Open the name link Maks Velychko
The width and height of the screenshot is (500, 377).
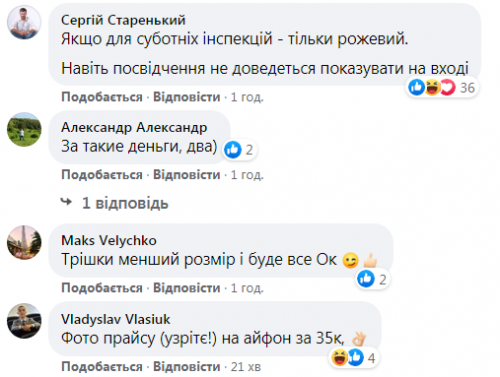click(109, 240)
